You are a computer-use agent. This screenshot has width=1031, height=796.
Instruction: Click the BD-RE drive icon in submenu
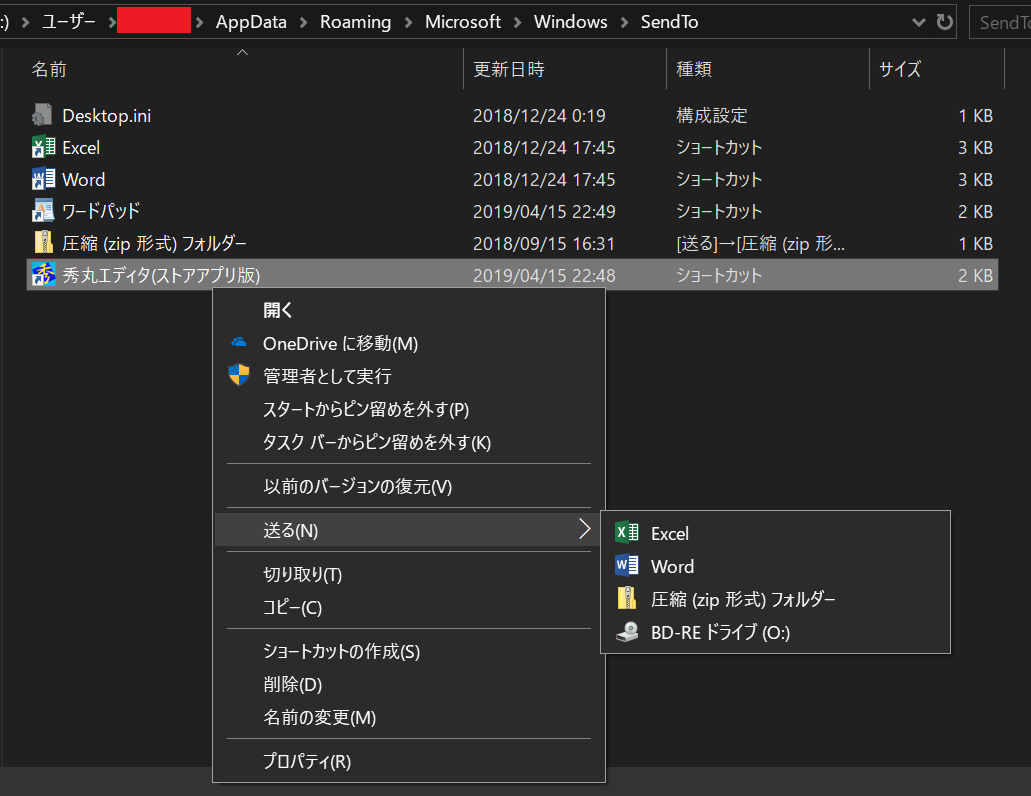click(627, 632)
